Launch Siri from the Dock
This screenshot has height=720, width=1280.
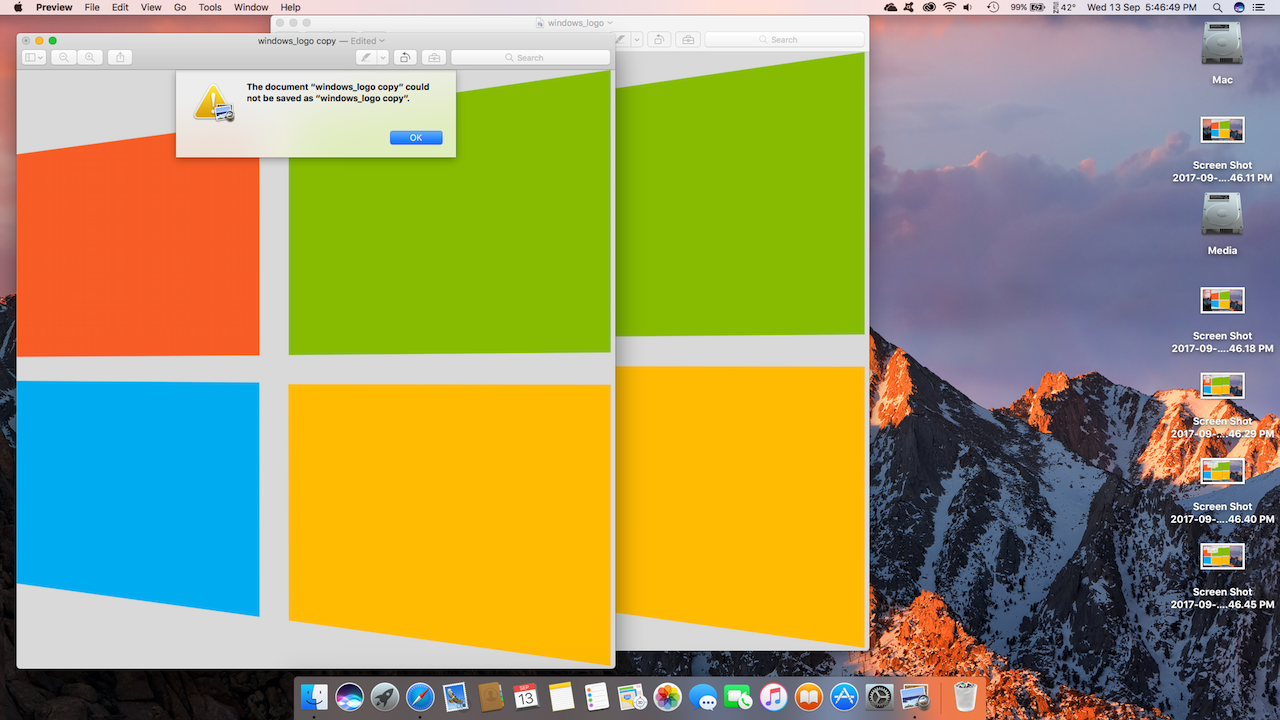(349, 696)
